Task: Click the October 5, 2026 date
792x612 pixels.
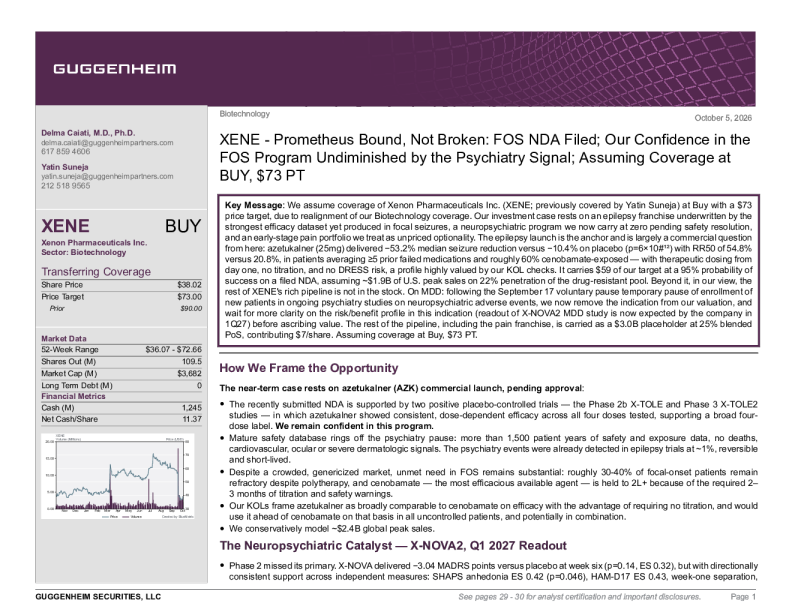Action: (723, 118)
